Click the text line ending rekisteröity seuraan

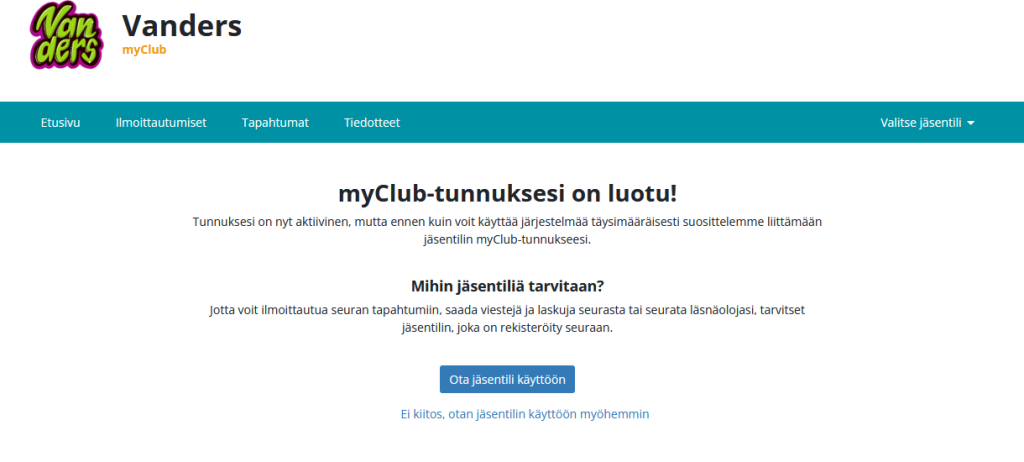point(512,328)
